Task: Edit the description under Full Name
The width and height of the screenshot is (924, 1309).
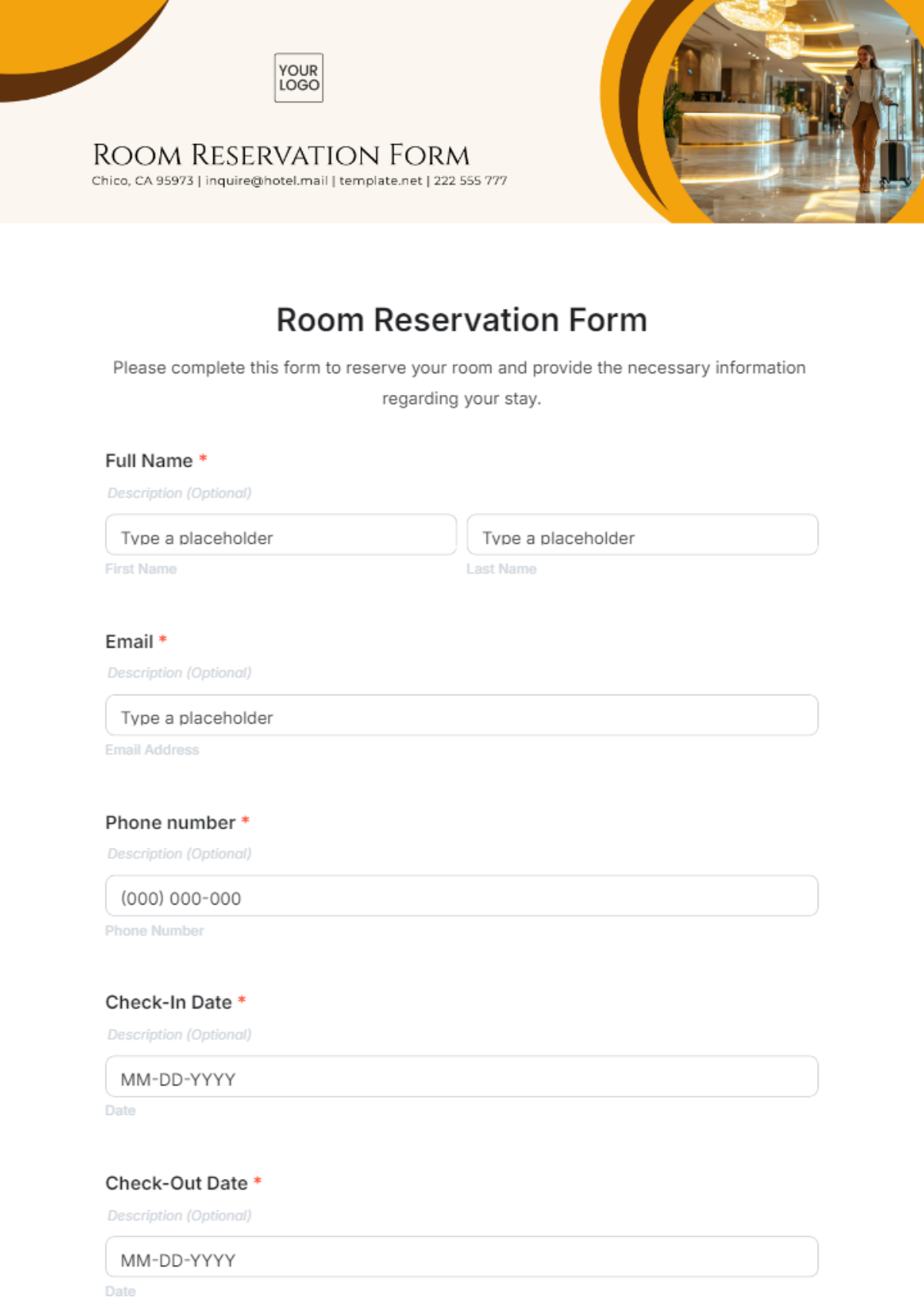Action: click(179, 493)
